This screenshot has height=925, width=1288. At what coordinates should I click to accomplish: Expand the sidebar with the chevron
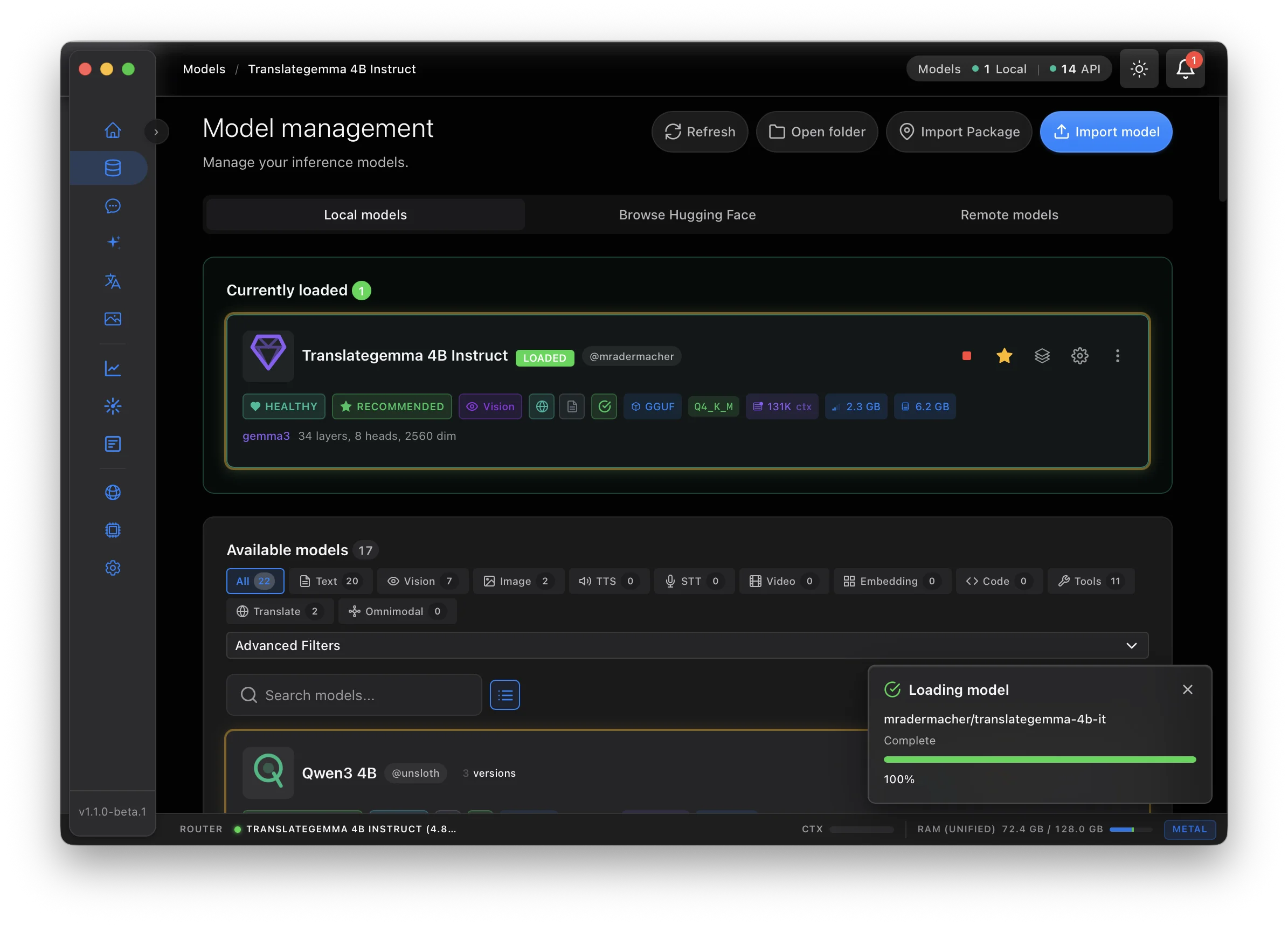[x=156, y=132]
